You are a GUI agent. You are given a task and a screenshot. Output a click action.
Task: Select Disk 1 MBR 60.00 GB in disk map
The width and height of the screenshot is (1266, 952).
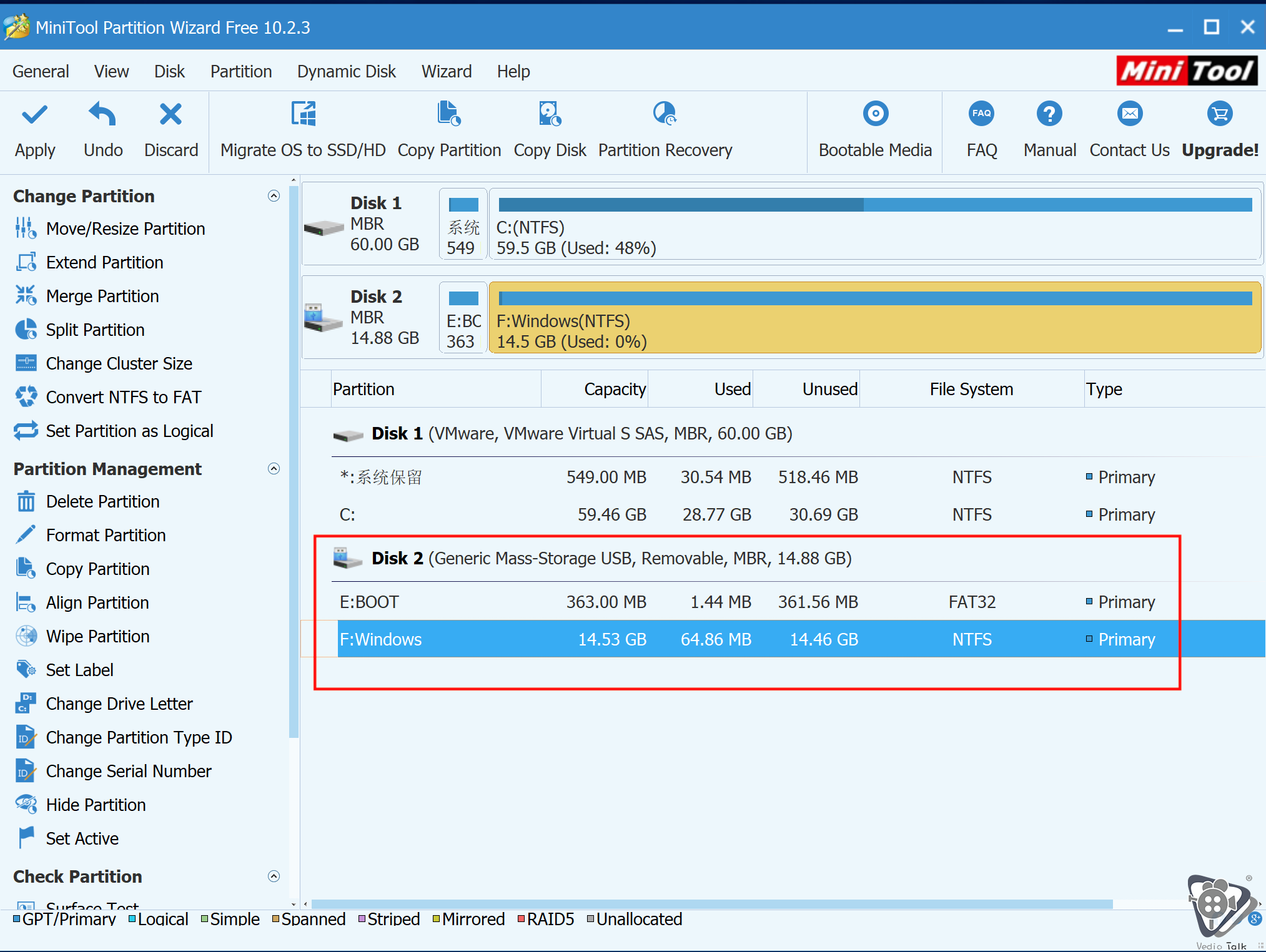click(x=370, y=223)
